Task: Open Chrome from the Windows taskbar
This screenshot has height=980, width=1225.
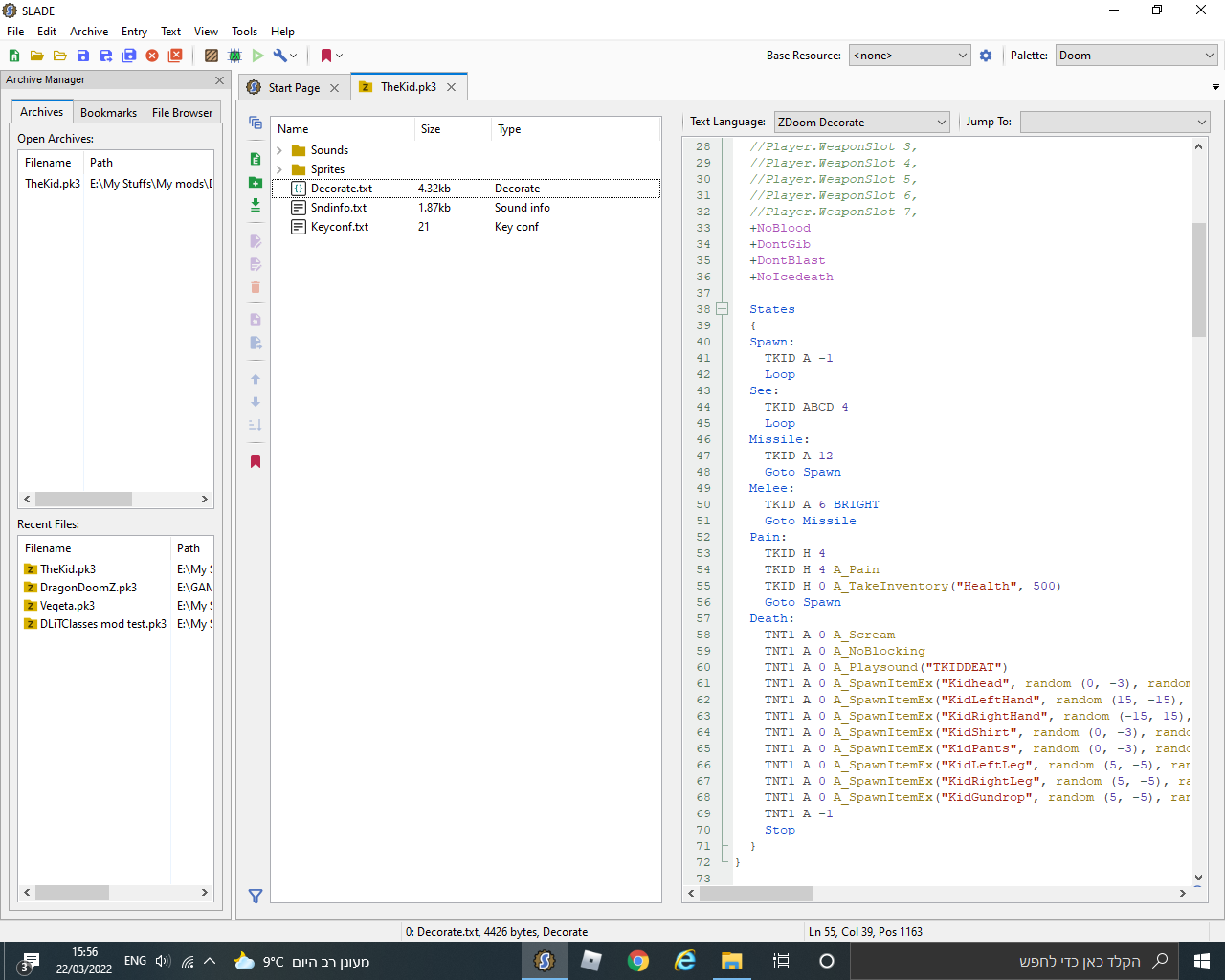Action: pos(638,961)
